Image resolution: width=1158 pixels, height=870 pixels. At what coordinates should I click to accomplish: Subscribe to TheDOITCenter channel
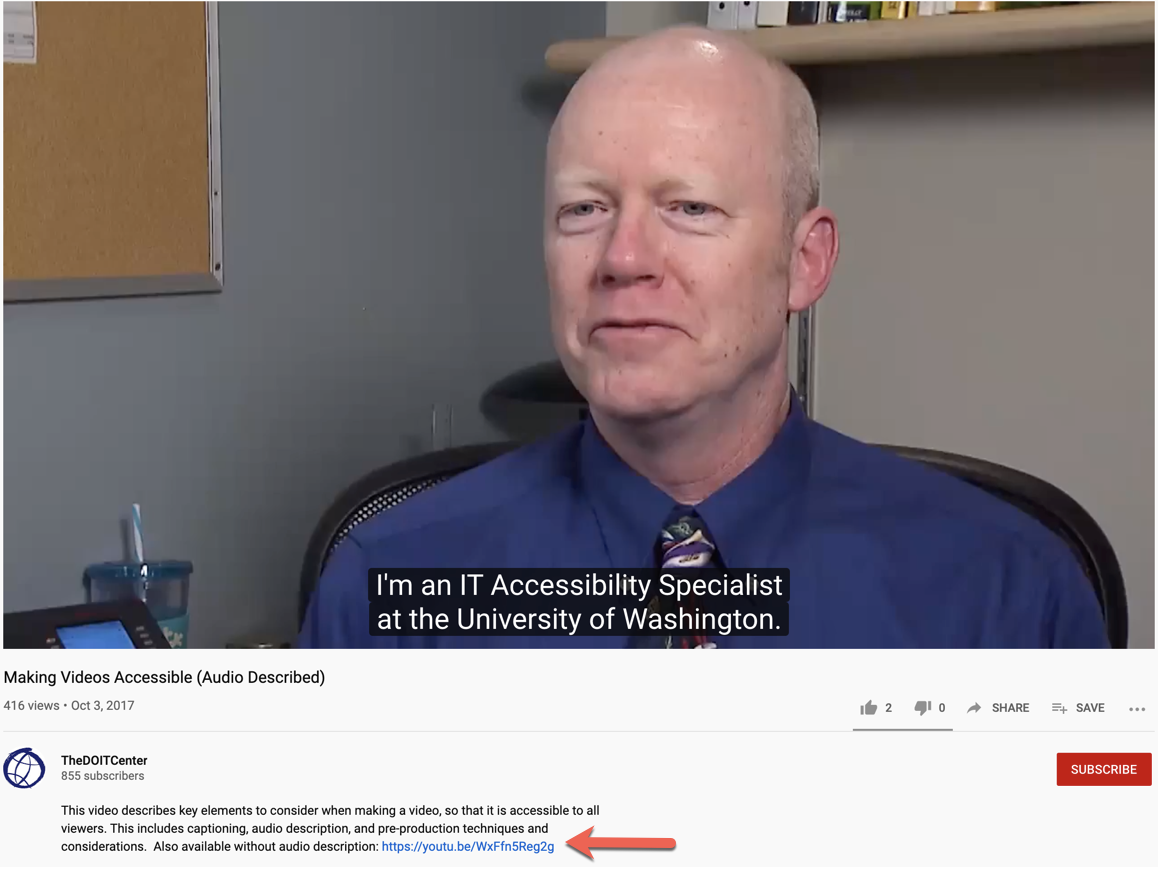point(1103,769)
